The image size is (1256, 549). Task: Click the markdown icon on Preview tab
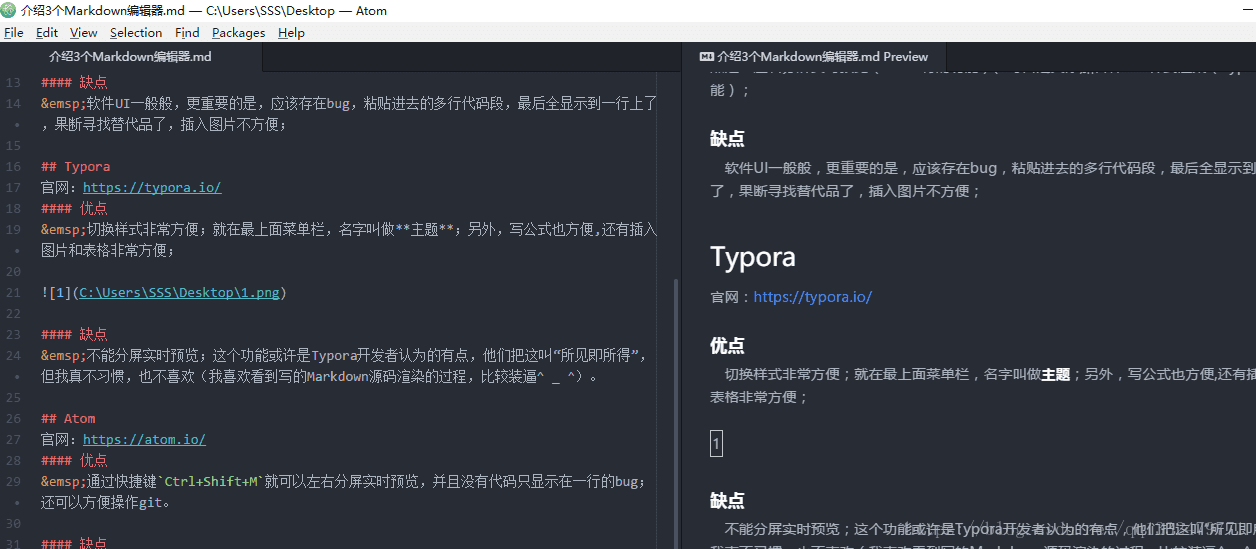click(x=706, y=57)
